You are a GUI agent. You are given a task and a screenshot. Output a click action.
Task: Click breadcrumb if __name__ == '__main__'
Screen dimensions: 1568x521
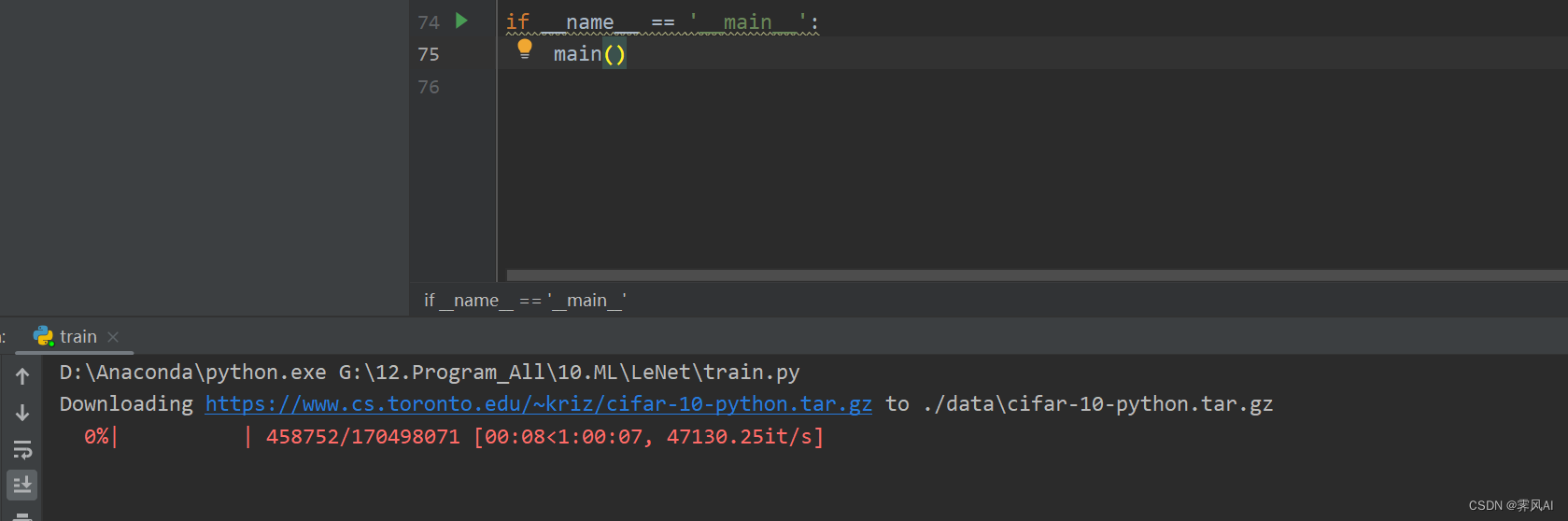pos(525,301)
